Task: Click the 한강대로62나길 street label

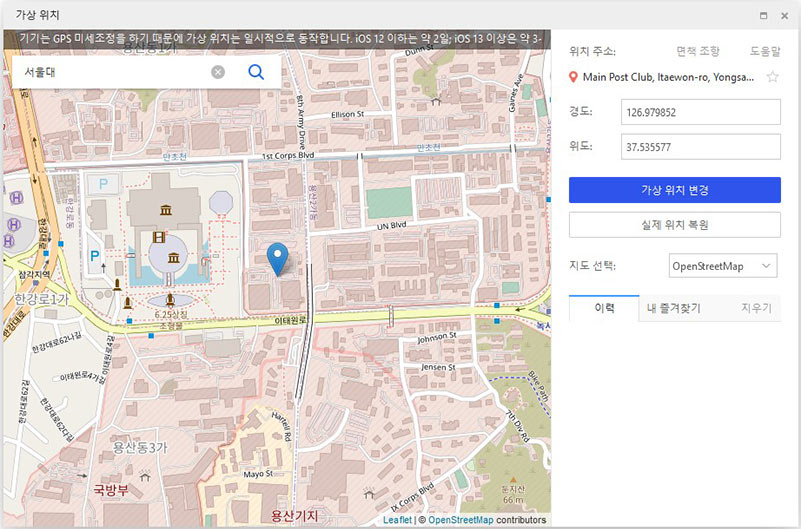Action: coord(56,342)
